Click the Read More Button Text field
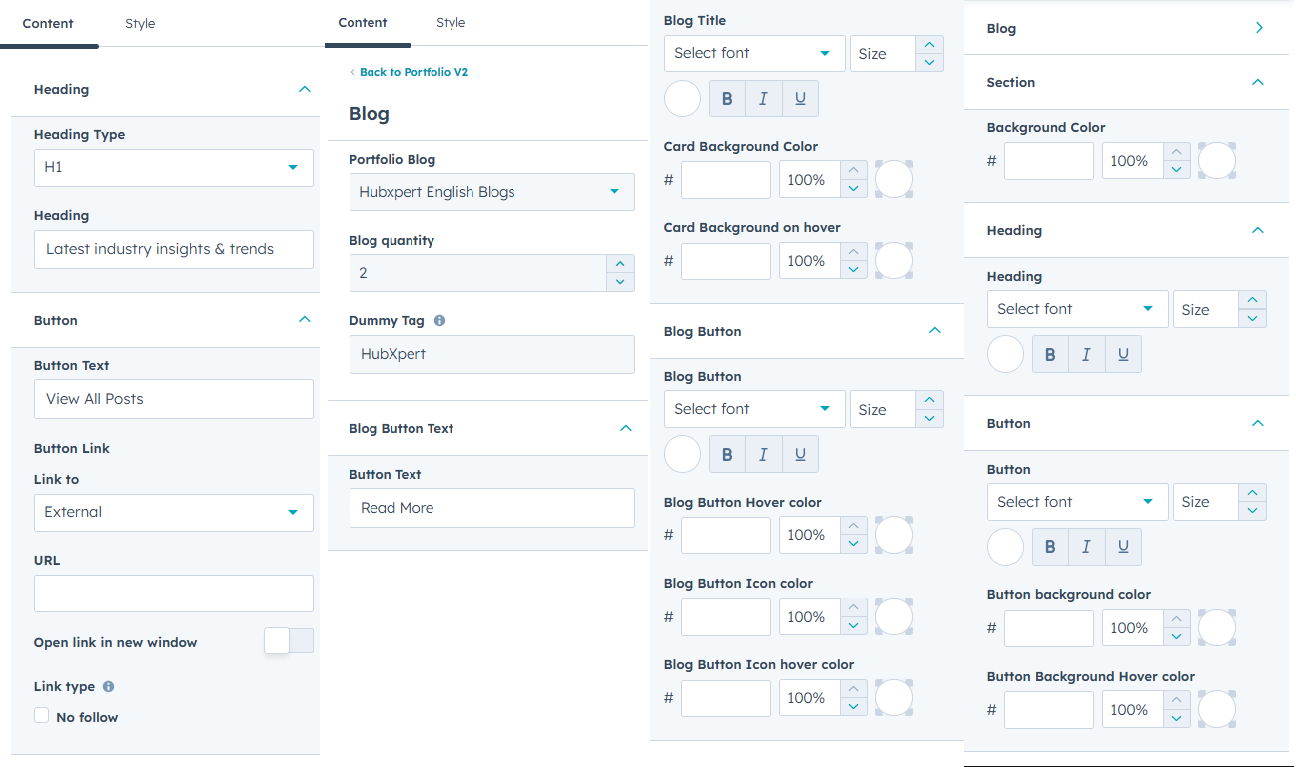Image resolution: width=1296 pixels, height=767 pixels. pos(492,508)
